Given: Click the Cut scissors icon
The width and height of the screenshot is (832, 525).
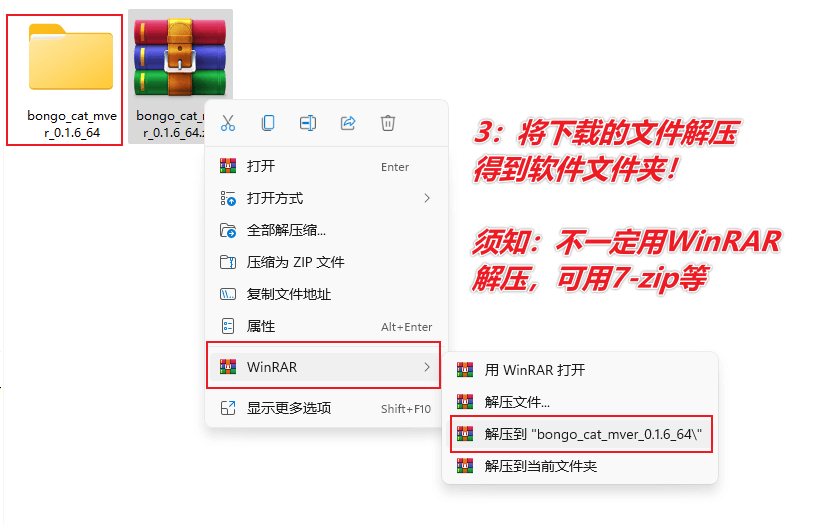Looking at the screenshot, I should [x=228, y=123].
